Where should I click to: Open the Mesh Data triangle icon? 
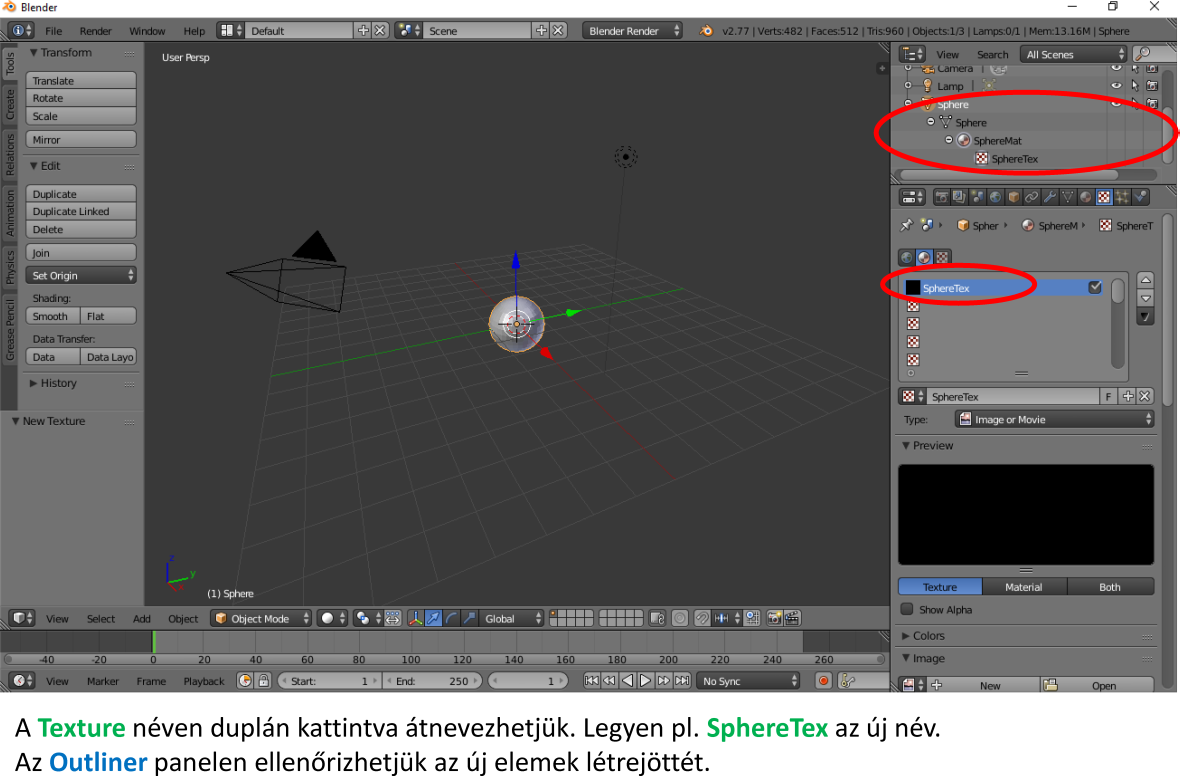[x=1067, y=197]
